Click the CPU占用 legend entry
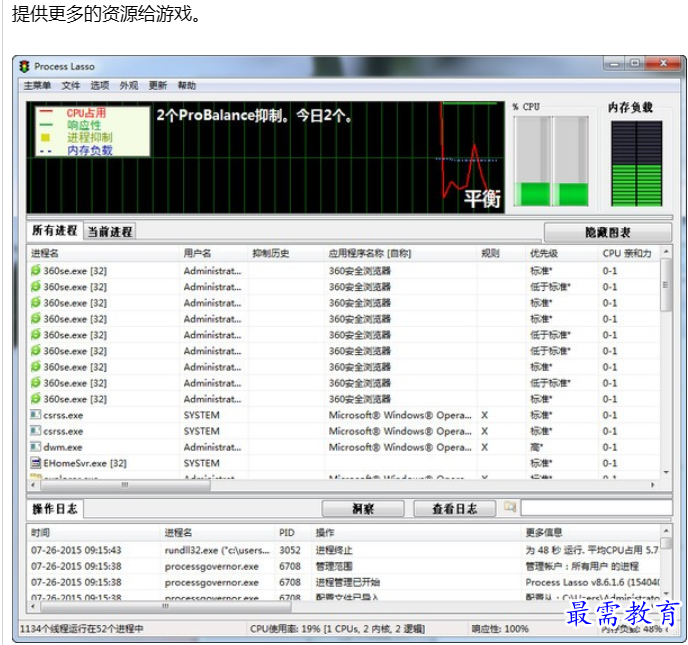Screen dimensions: 688x645 click(x=86, y=113)
